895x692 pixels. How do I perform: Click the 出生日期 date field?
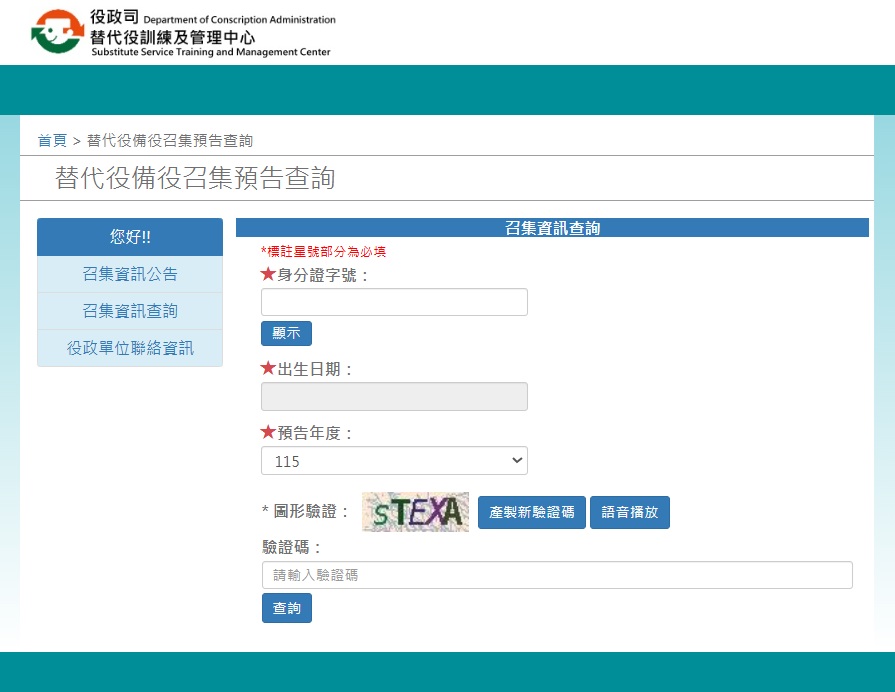pos(394,396)
